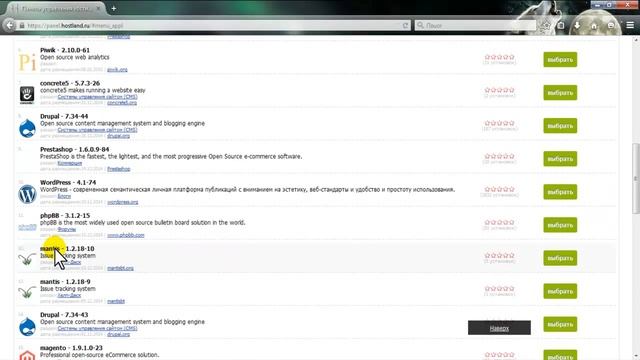Open the phpBB Форумы category link

click(x=67, y=229)
